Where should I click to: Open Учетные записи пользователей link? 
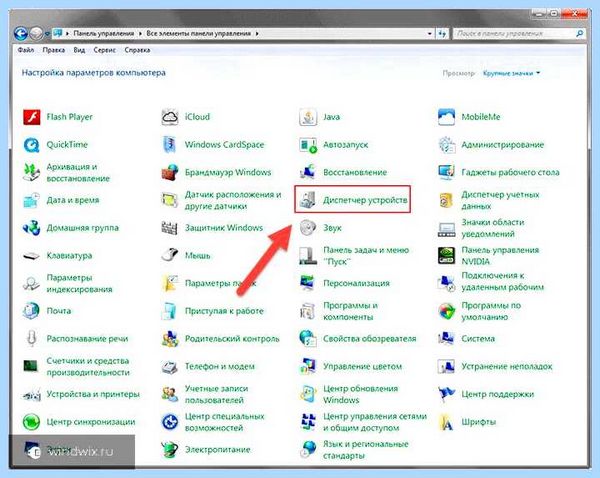(x=216, y=394)
